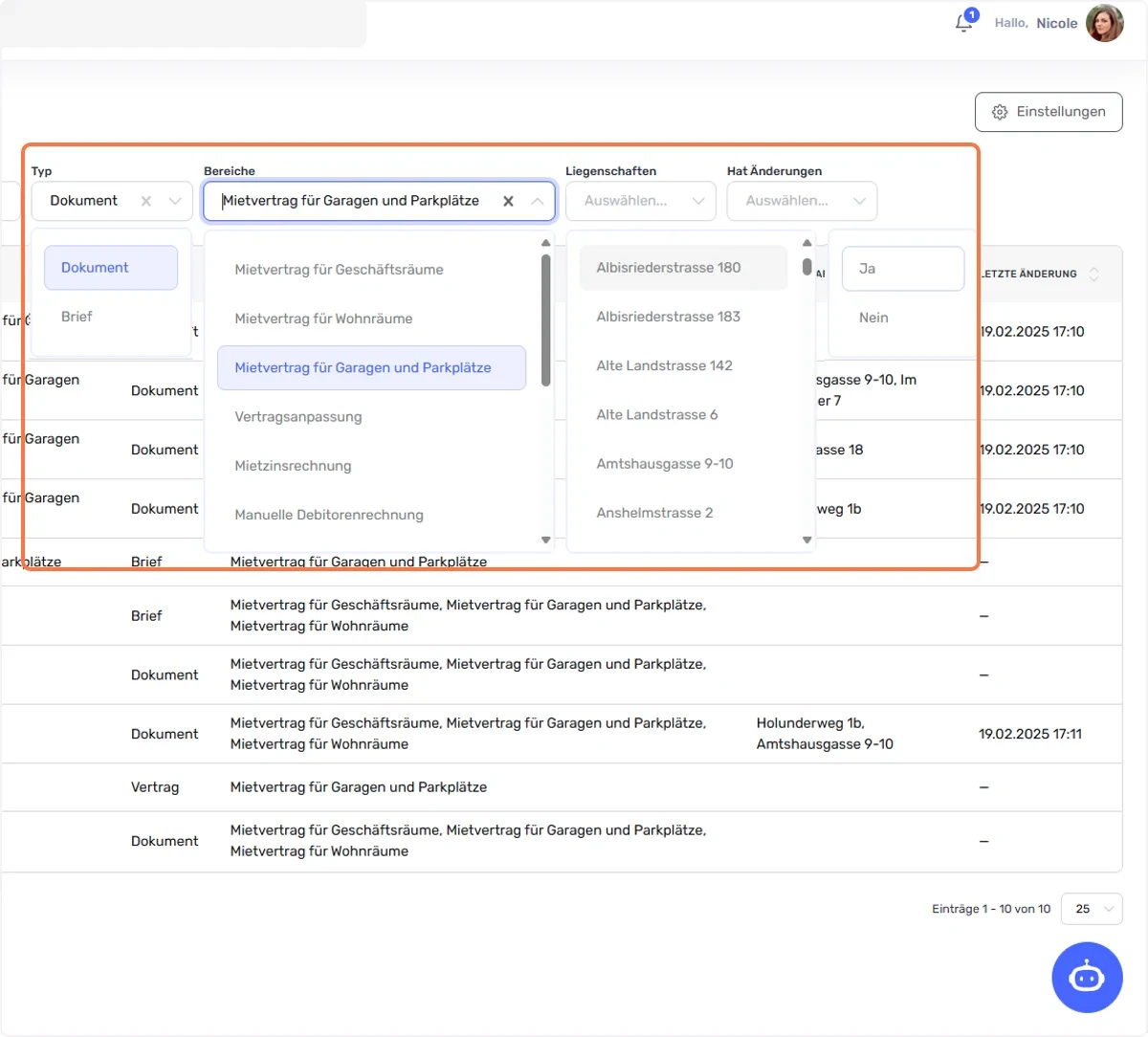Screen dimensions: 1148x1037
Task: Click the Einträge 1 - 10 von 10 text
Action: point(991,909)
